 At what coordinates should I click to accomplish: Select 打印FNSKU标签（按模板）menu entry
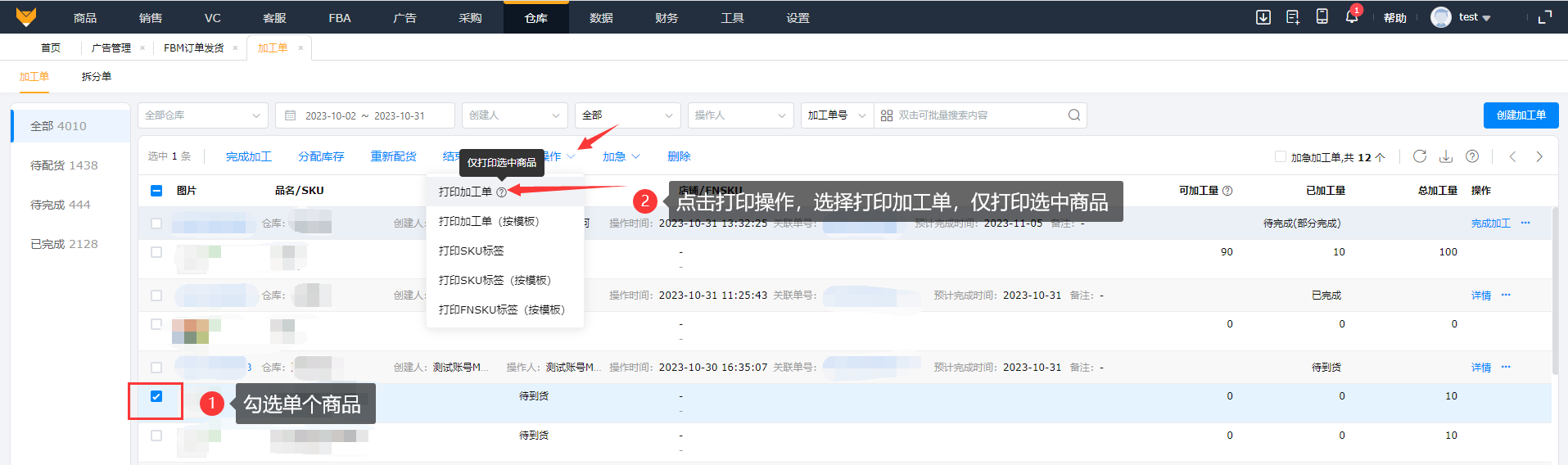505,309
